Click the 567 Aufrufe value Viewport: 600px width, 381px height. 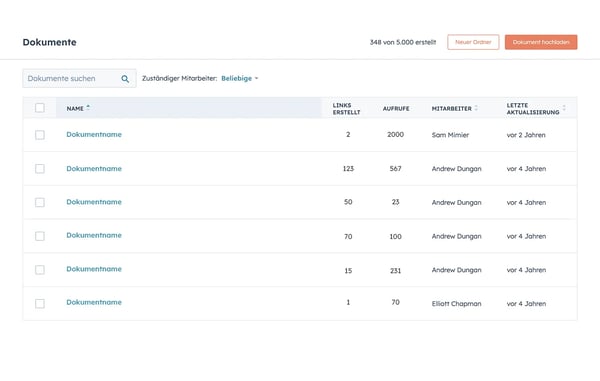(395, 168)
